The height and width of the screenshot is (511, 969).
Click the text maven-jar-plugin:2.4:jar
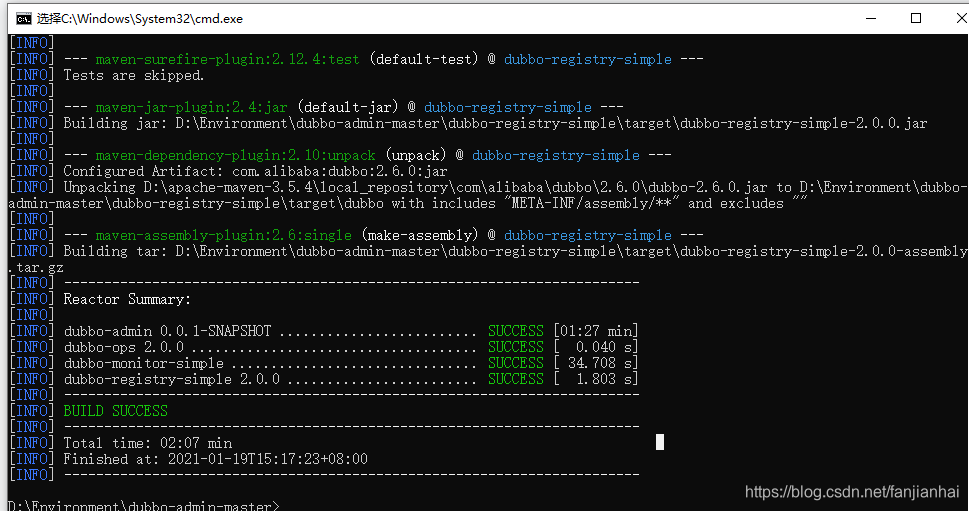[x=192, y=108]
